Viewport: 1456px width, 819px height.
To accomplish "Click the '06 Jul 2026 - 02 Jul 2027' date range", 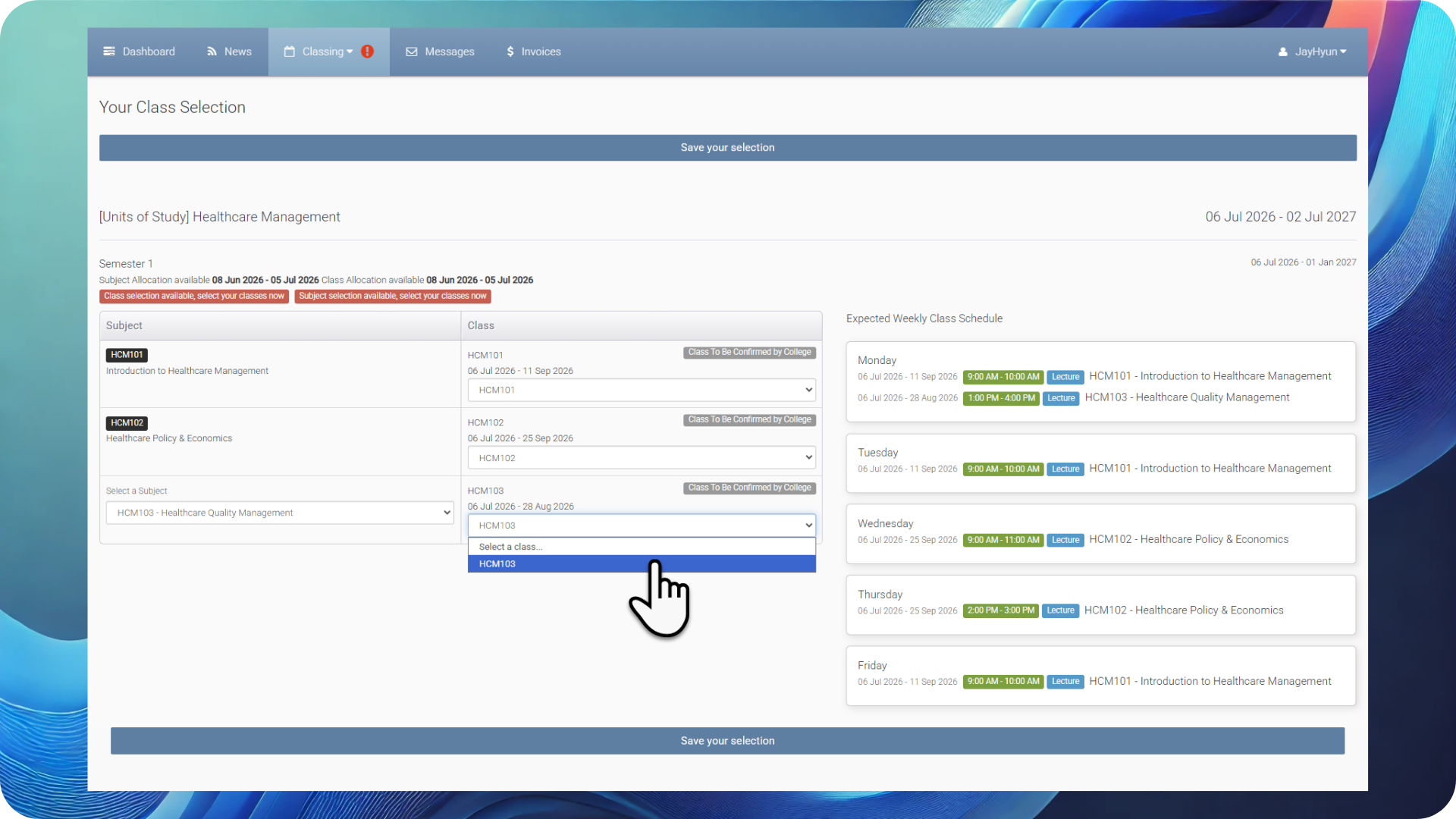I will pyautogui.click(x=1281, y=217).
